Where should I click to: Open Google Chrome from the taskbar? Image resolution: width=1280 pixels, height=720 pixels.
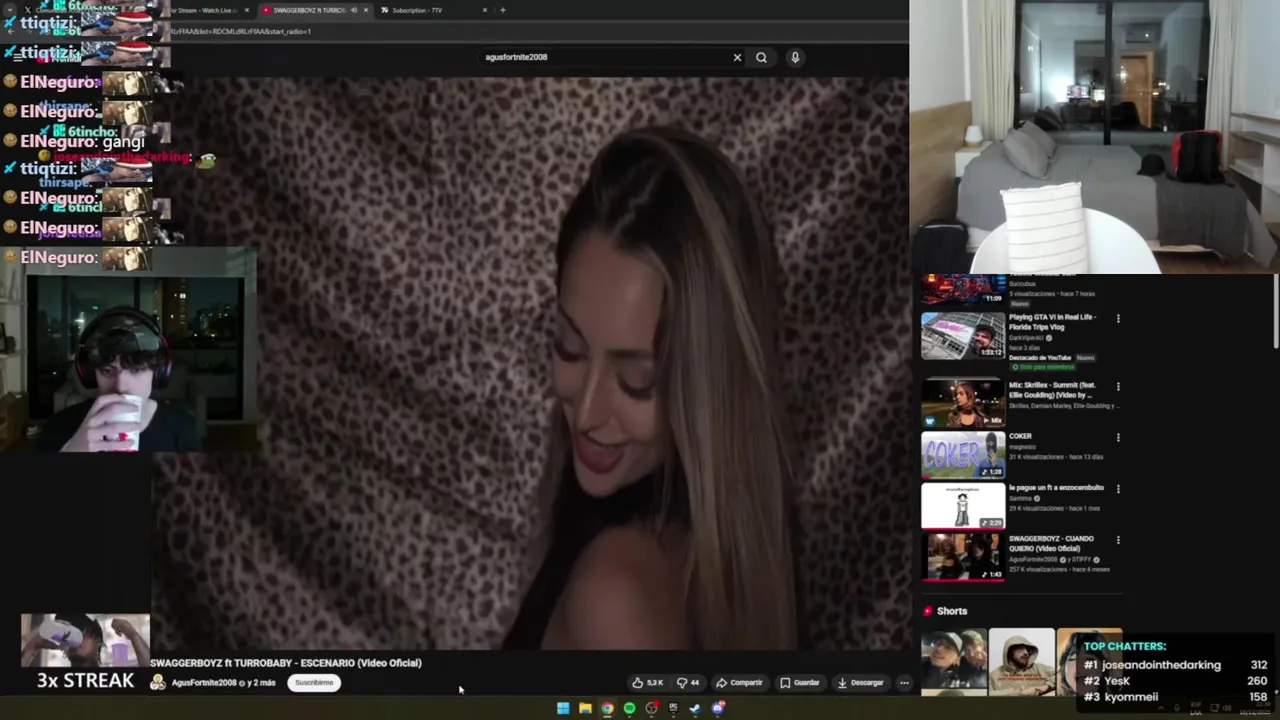(x=607, y=709)
